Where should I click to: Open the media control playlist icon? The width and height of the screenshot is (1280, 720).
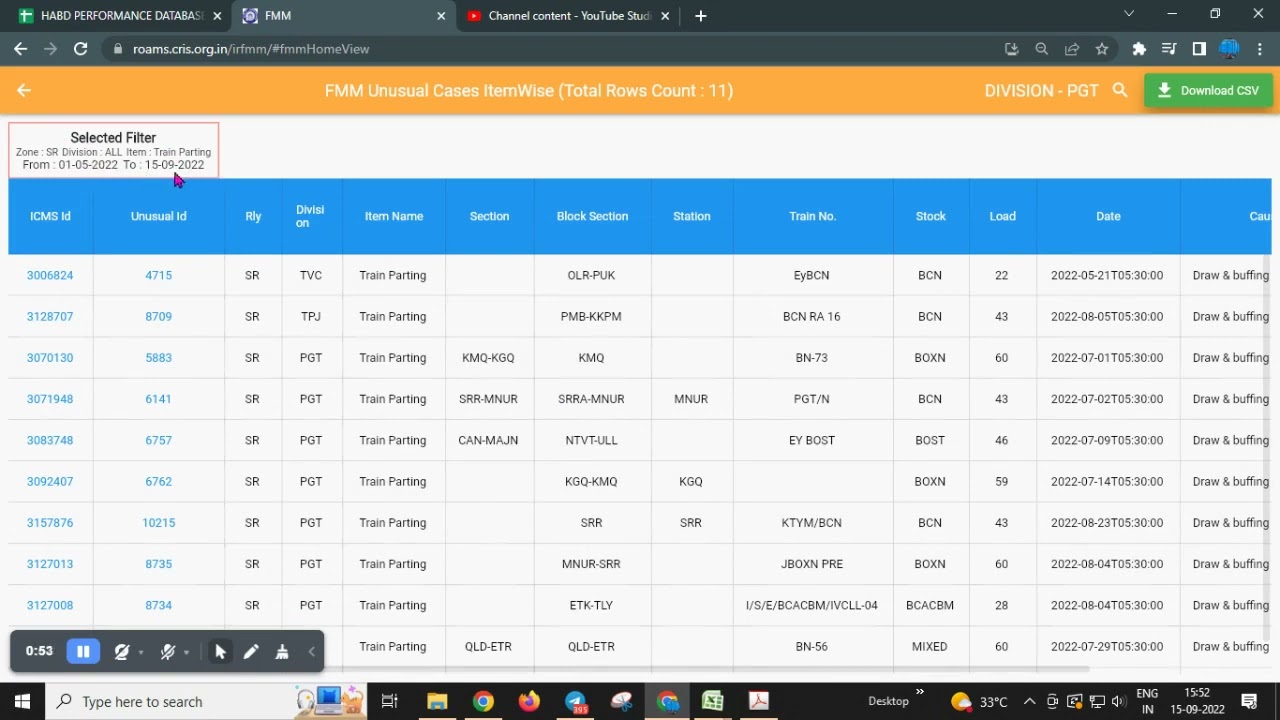point(1169,48)
